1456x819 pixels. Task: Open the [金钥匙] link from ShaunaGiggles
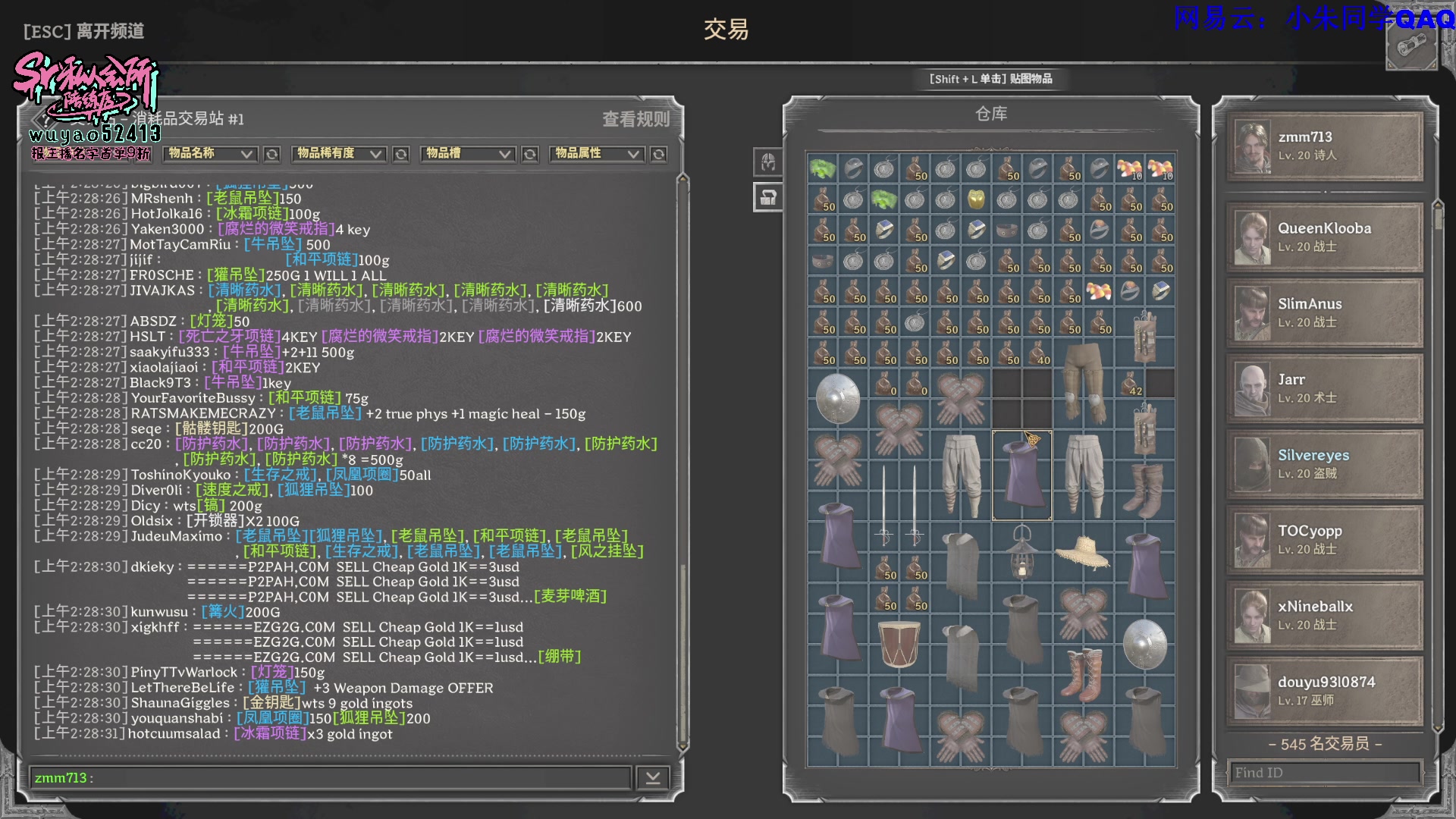click(x=272, y=703)
